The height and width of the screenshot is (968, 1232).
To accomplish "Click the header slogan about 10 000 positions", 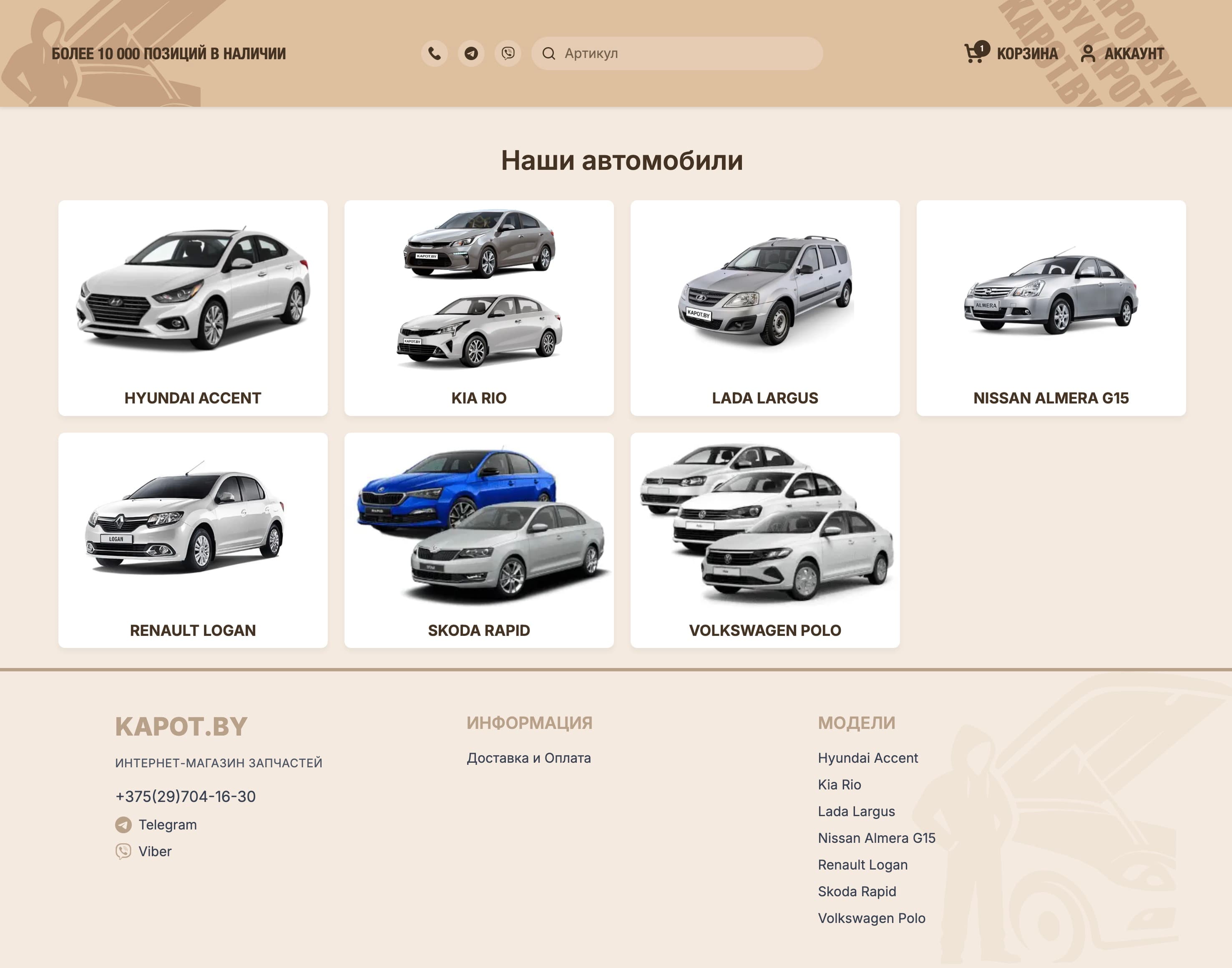I will tap(169, 54).
